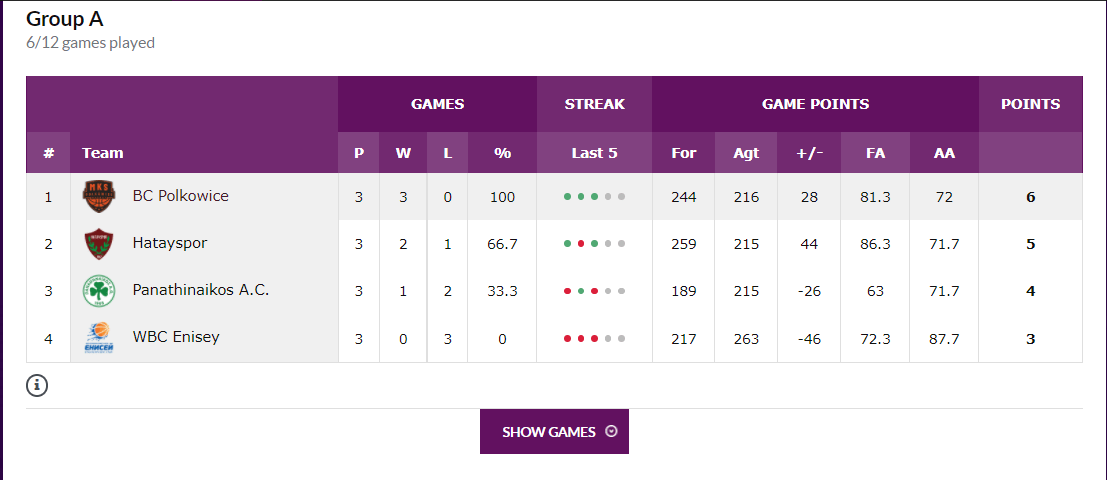The height and width of the screenshot is (480, 1107).
Task: Click the +/- point difference header
Action: [809, 153]
